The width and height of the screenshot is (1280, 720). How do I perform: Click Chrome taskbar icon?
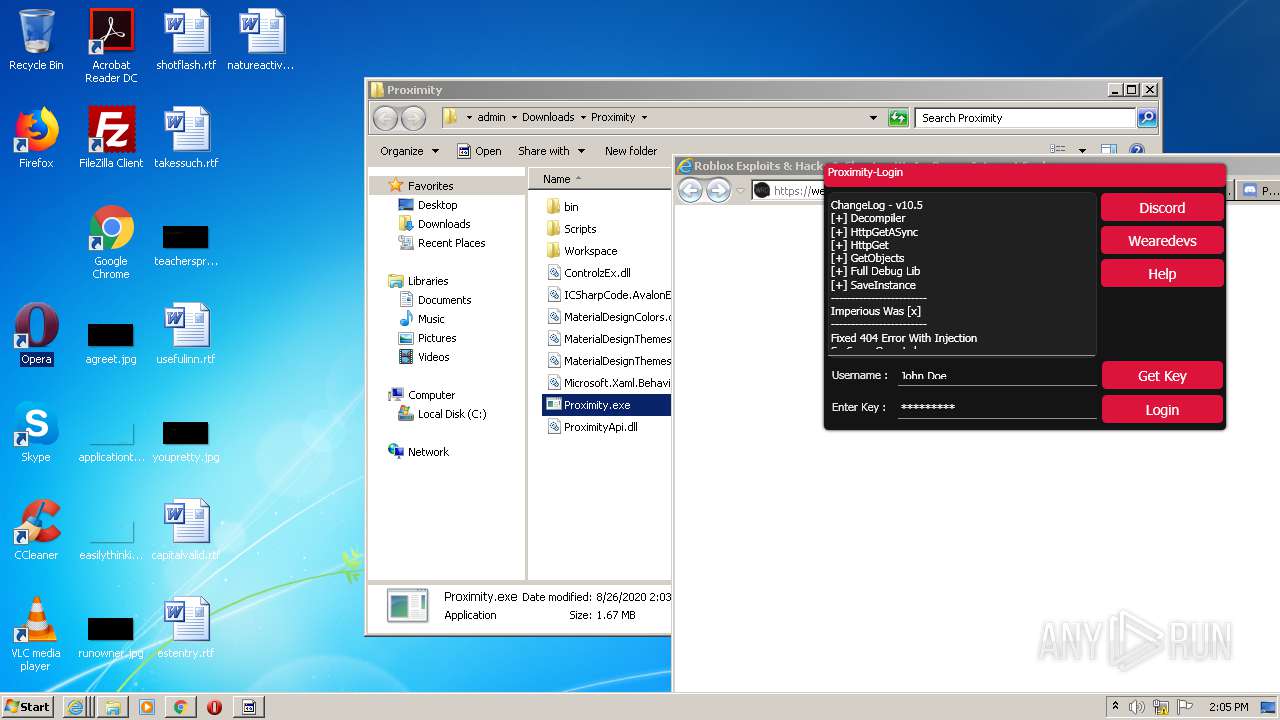[180, 707]
